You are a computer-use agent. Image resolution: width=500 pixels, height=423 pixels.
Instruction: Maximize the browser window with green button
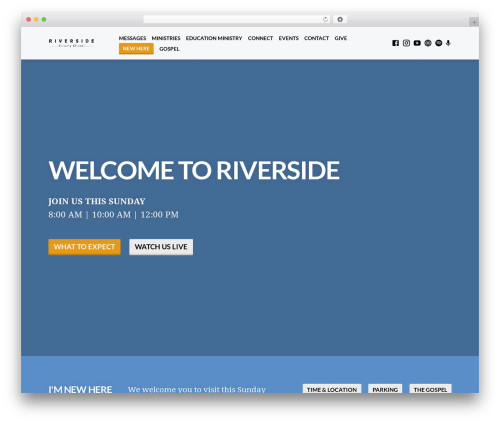(x=44, y=20)
